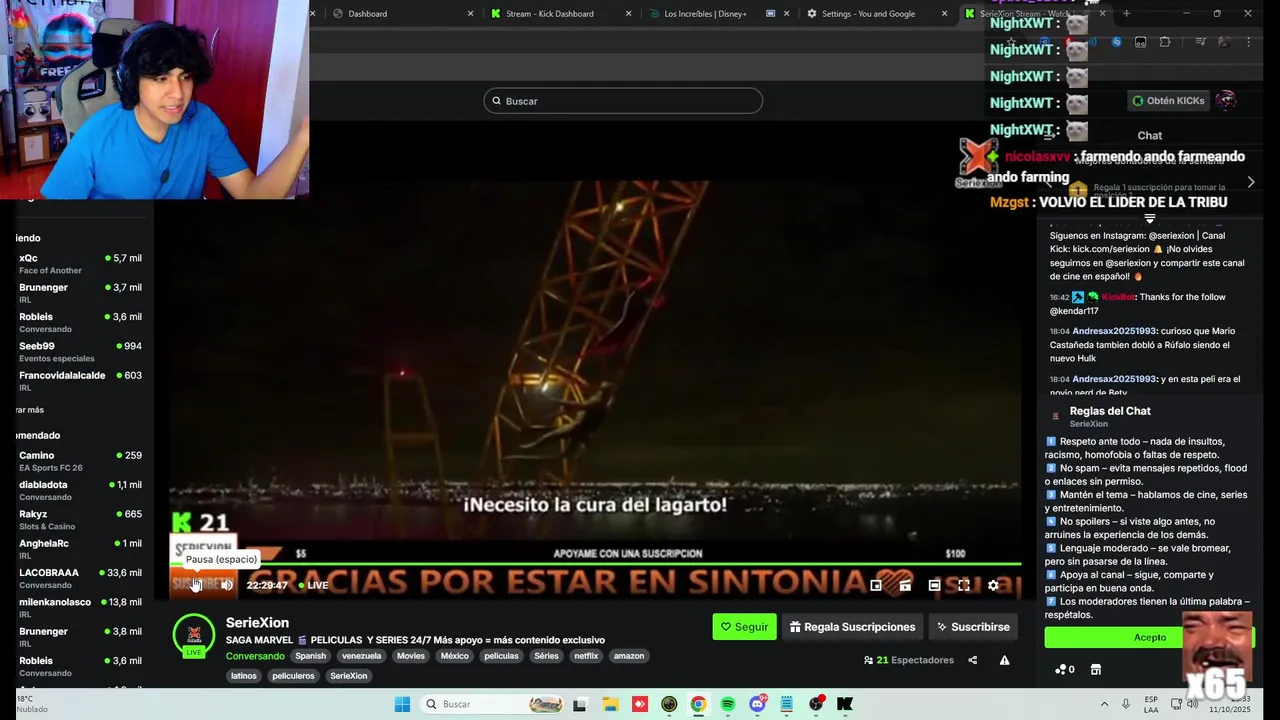Open xQc channel in the sidebar

[80, 264]
